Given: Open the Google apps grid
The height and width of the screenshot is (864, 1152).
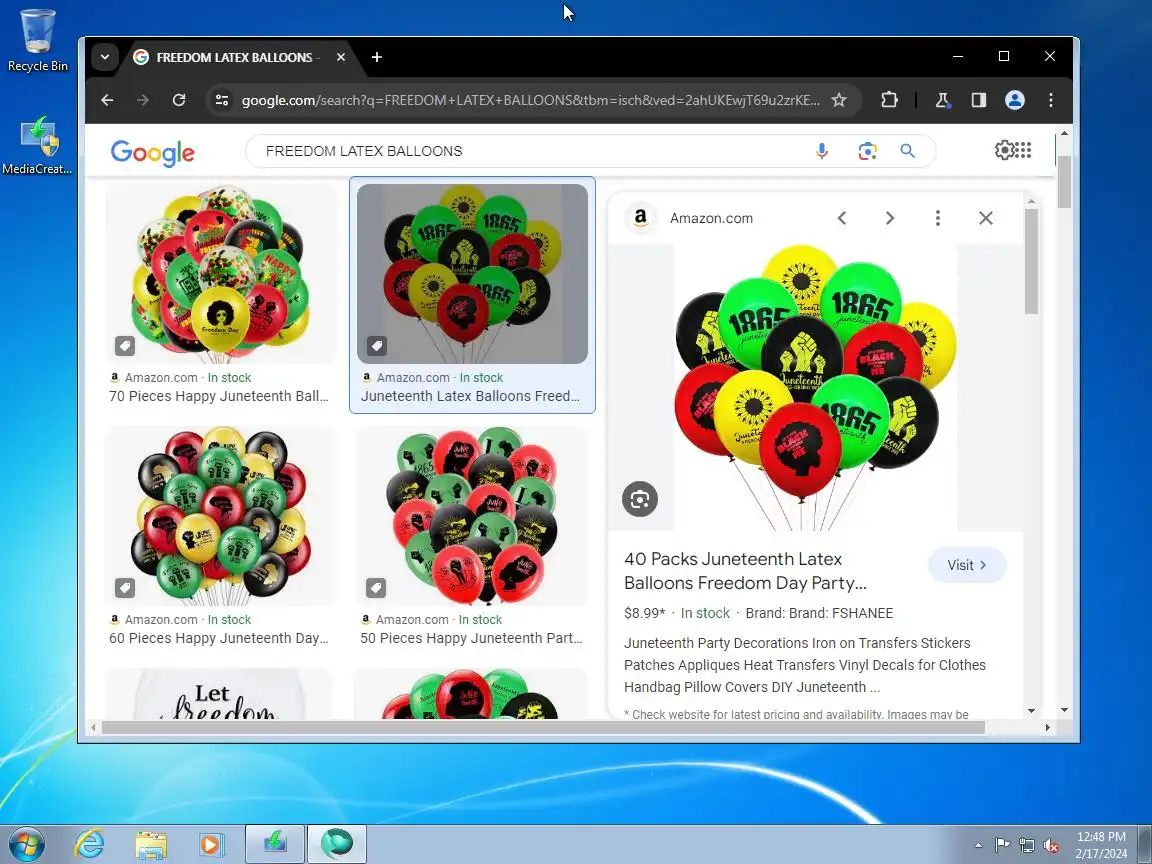Looking at the screenshot, I should tap(1023, 151).
